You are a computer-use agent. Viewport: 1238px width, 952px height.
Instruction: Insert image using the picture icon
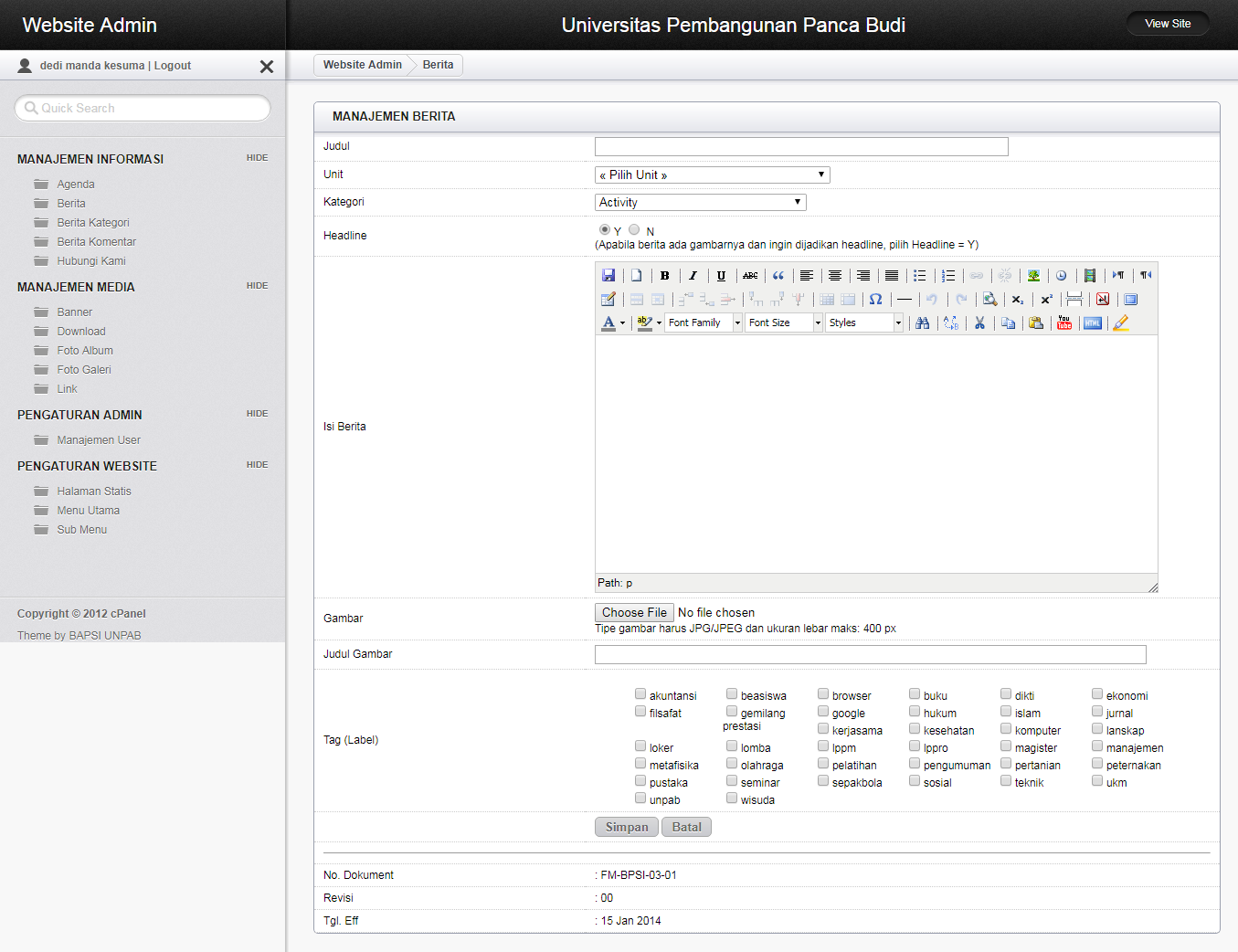tap(1033, 275)
